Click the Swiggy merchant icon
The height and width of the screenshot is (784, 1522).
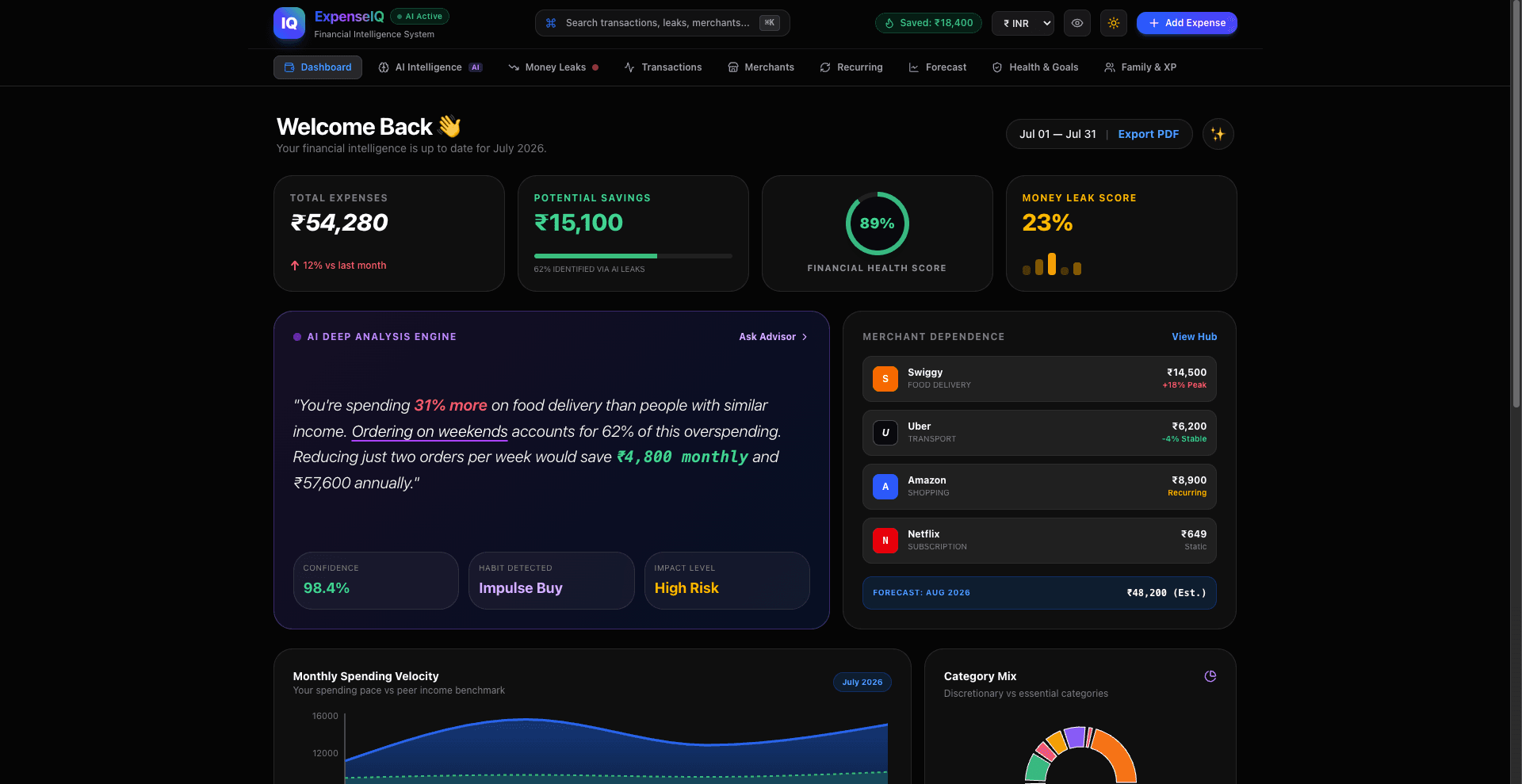tap(885, 379)
